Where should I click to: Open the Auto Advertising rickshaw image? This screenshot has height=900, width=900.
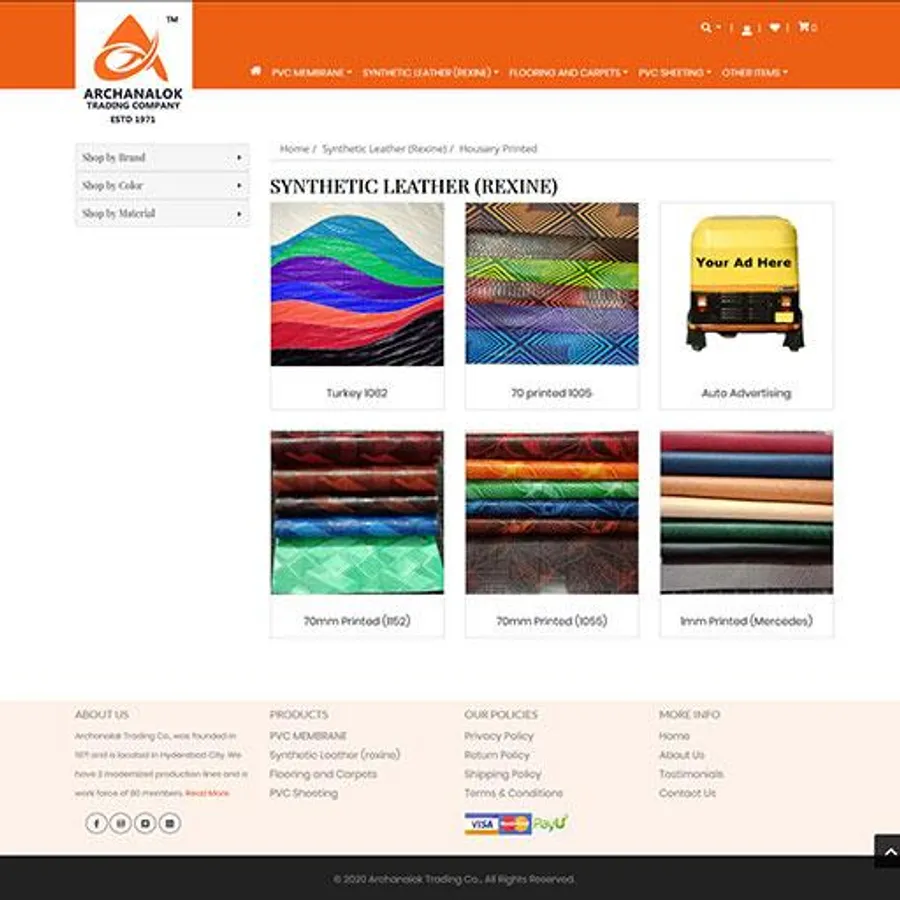746,284
